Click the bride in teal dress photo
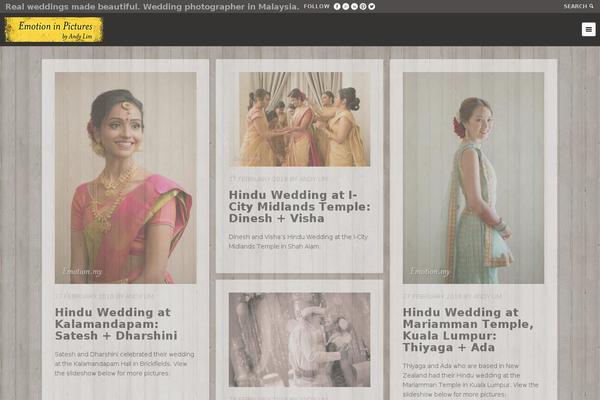 pyautogui.click(x=473, y=178)
